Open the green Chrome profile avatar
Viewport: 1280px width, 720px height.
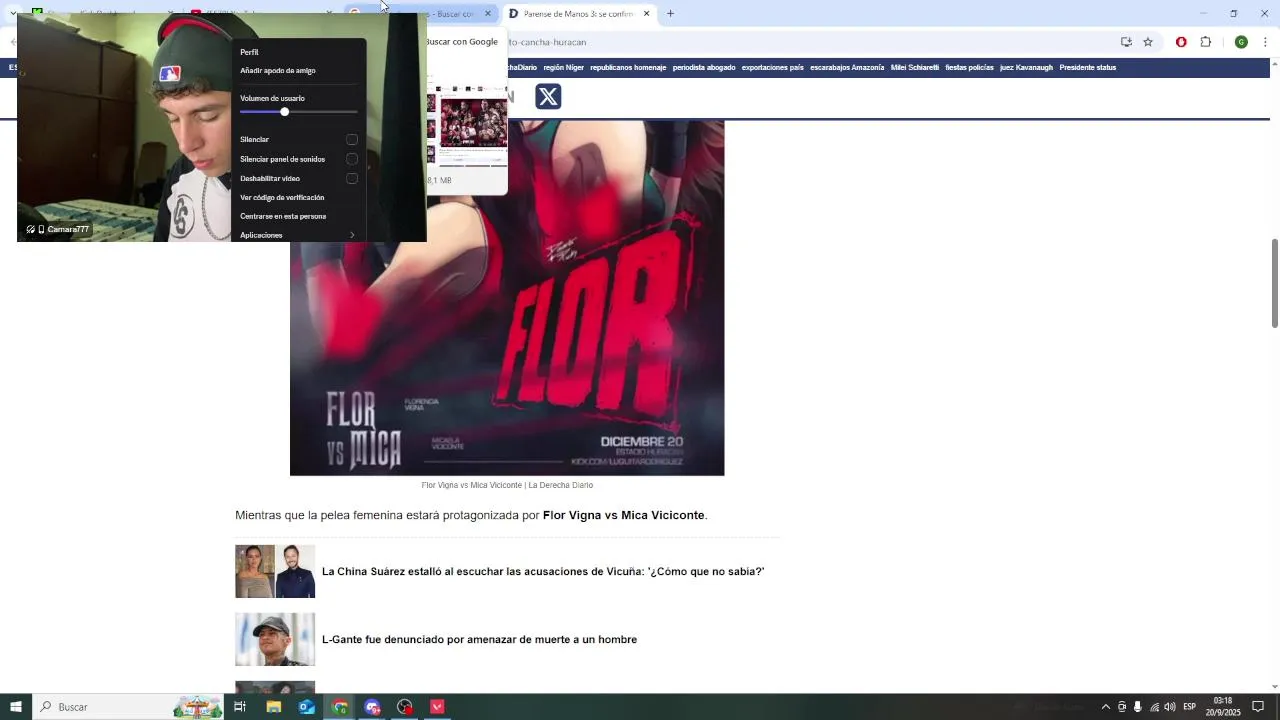(x=1241, y=42)
